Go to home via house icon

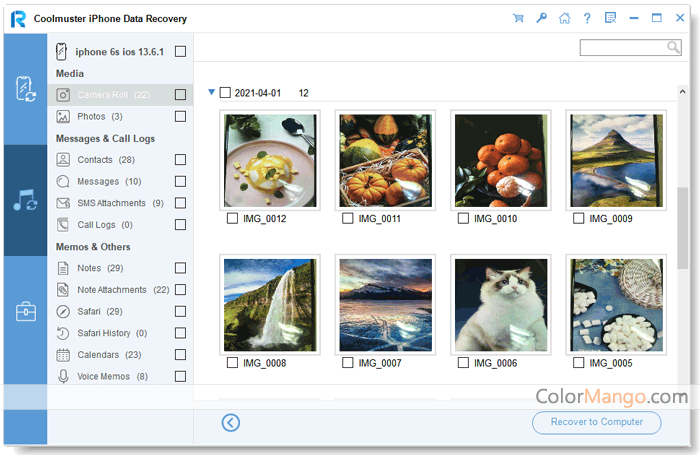pyautogui.click(x=564, y=18)
